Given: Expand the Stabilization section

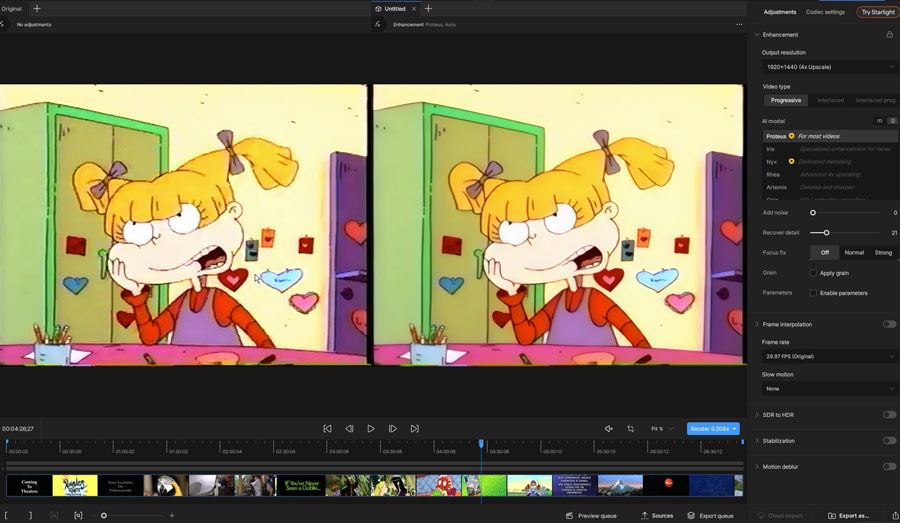Looking at the screenshot, I should (757, 441).
